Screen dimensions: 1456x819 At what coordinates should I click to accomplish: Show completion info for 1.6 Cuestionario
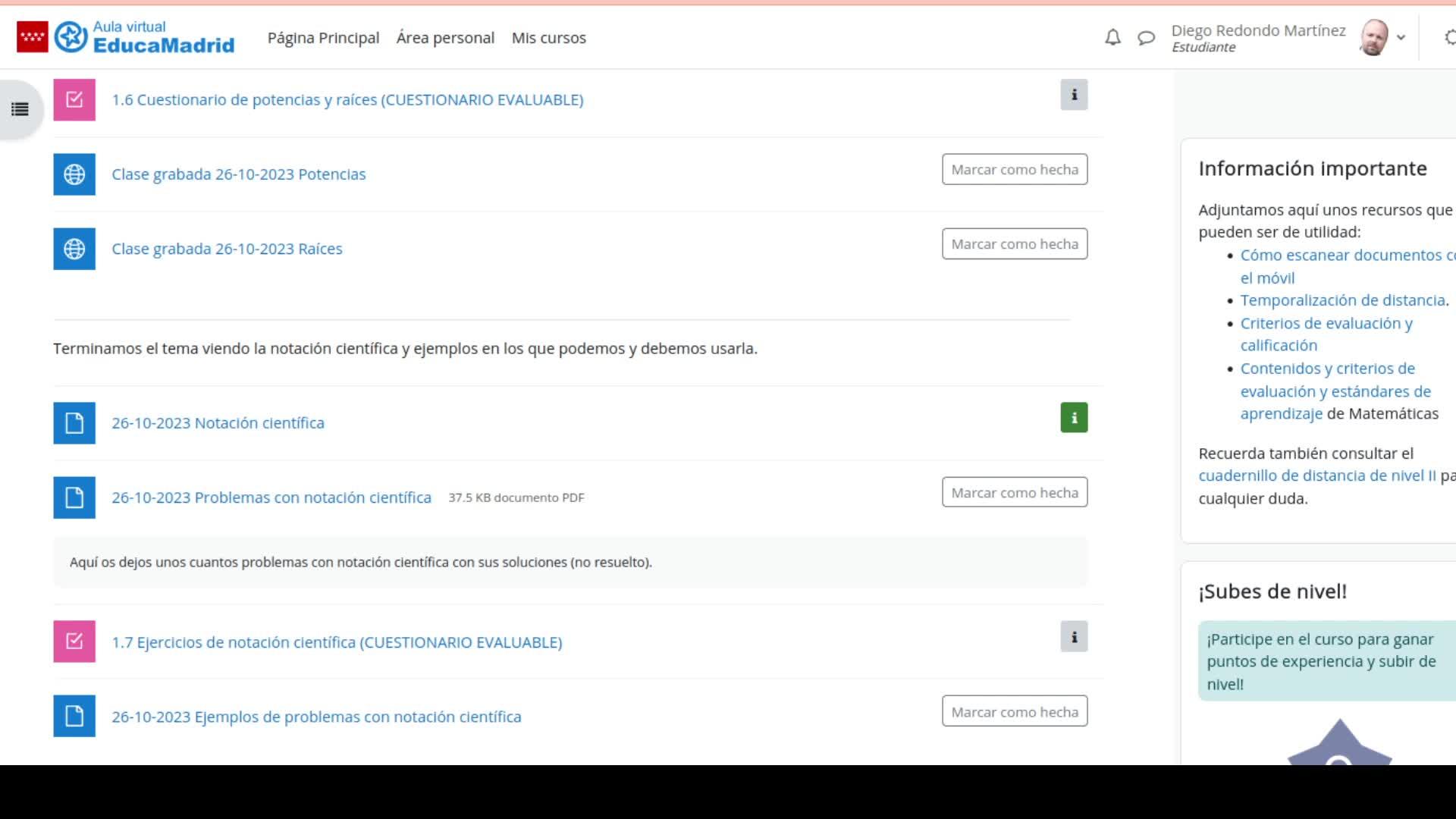pos(1074,95)
